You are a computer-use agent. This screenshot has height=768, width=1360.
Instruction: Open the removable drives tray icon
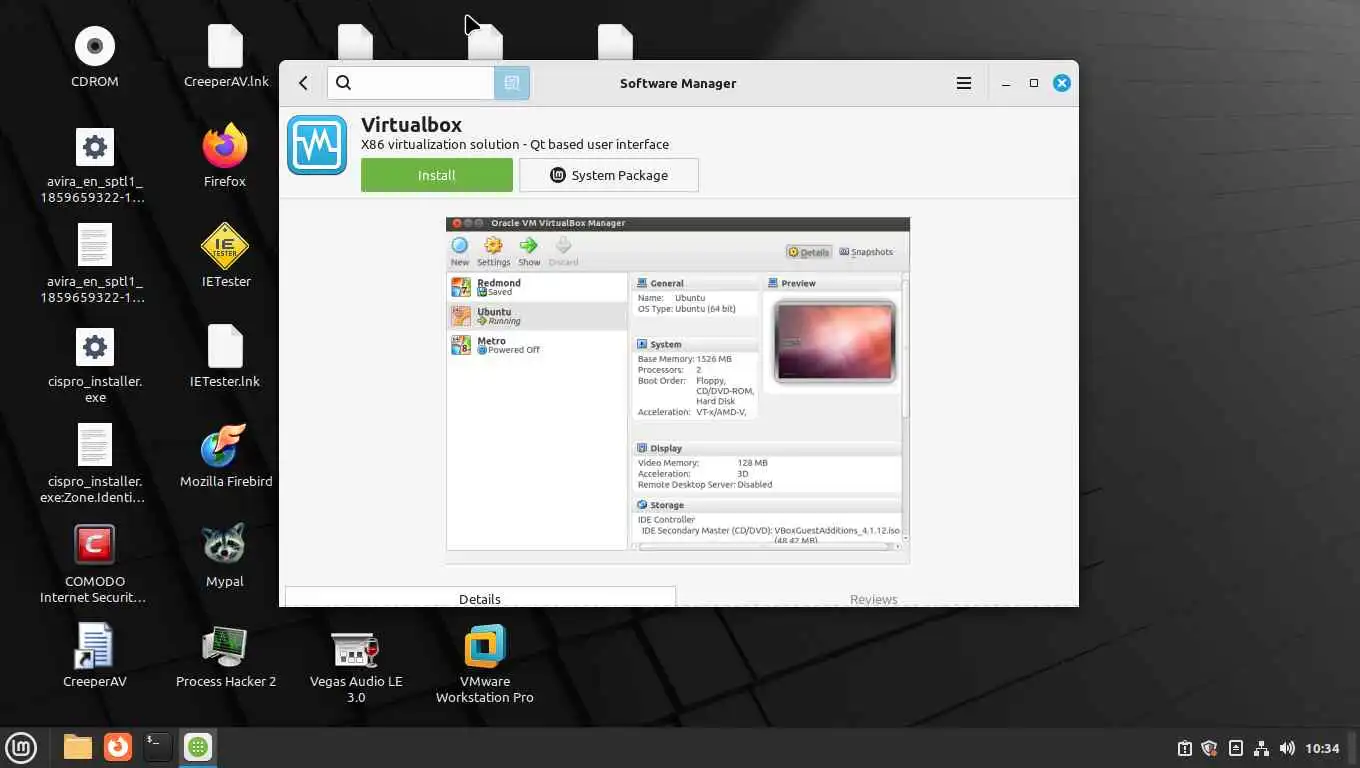click(1236, 748)
